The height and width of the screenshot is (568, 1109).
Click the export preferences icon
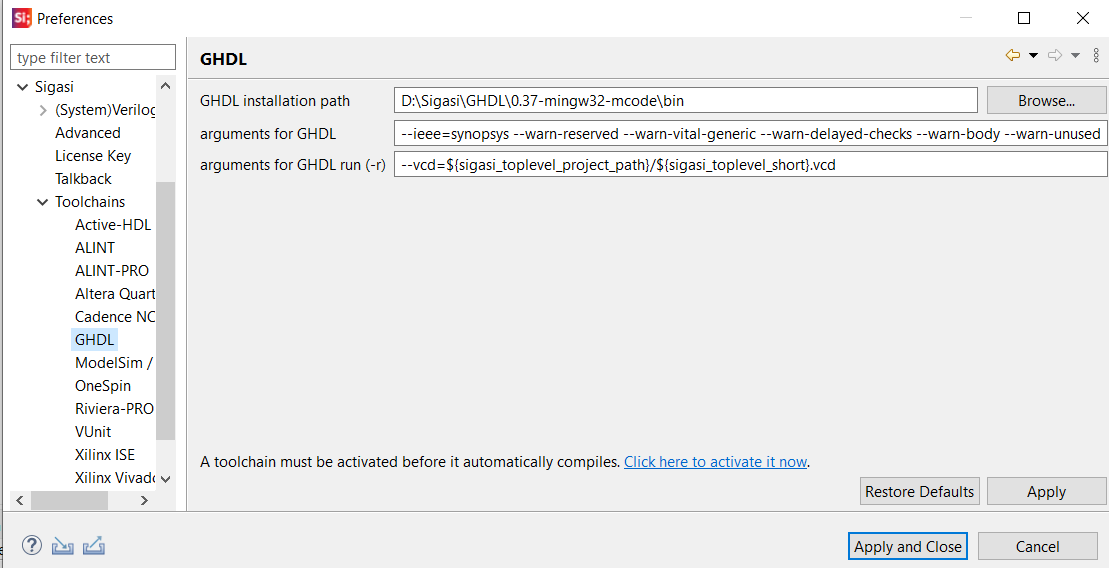(x=94, y=545)
